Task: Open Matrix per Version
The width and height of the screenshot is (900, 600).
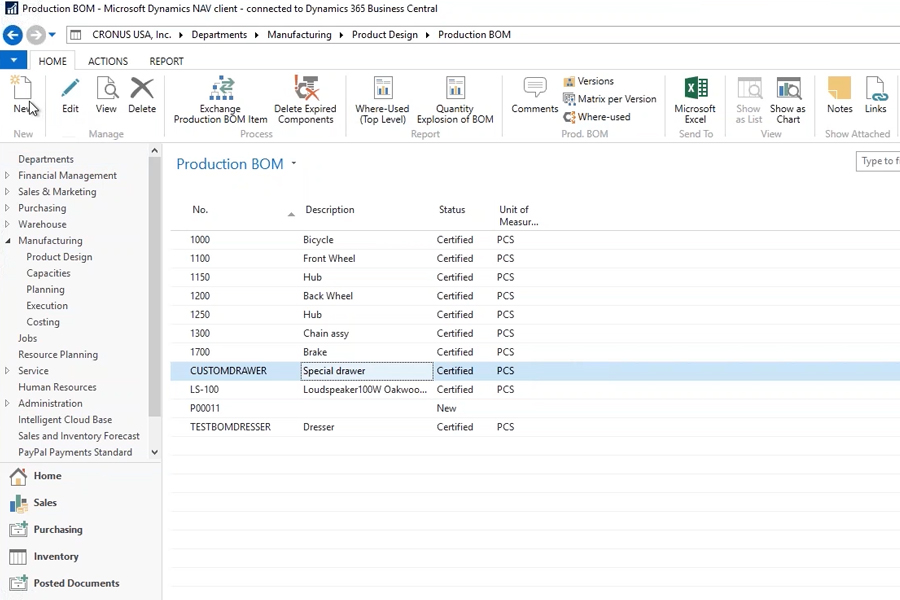Action: [610, 99]
